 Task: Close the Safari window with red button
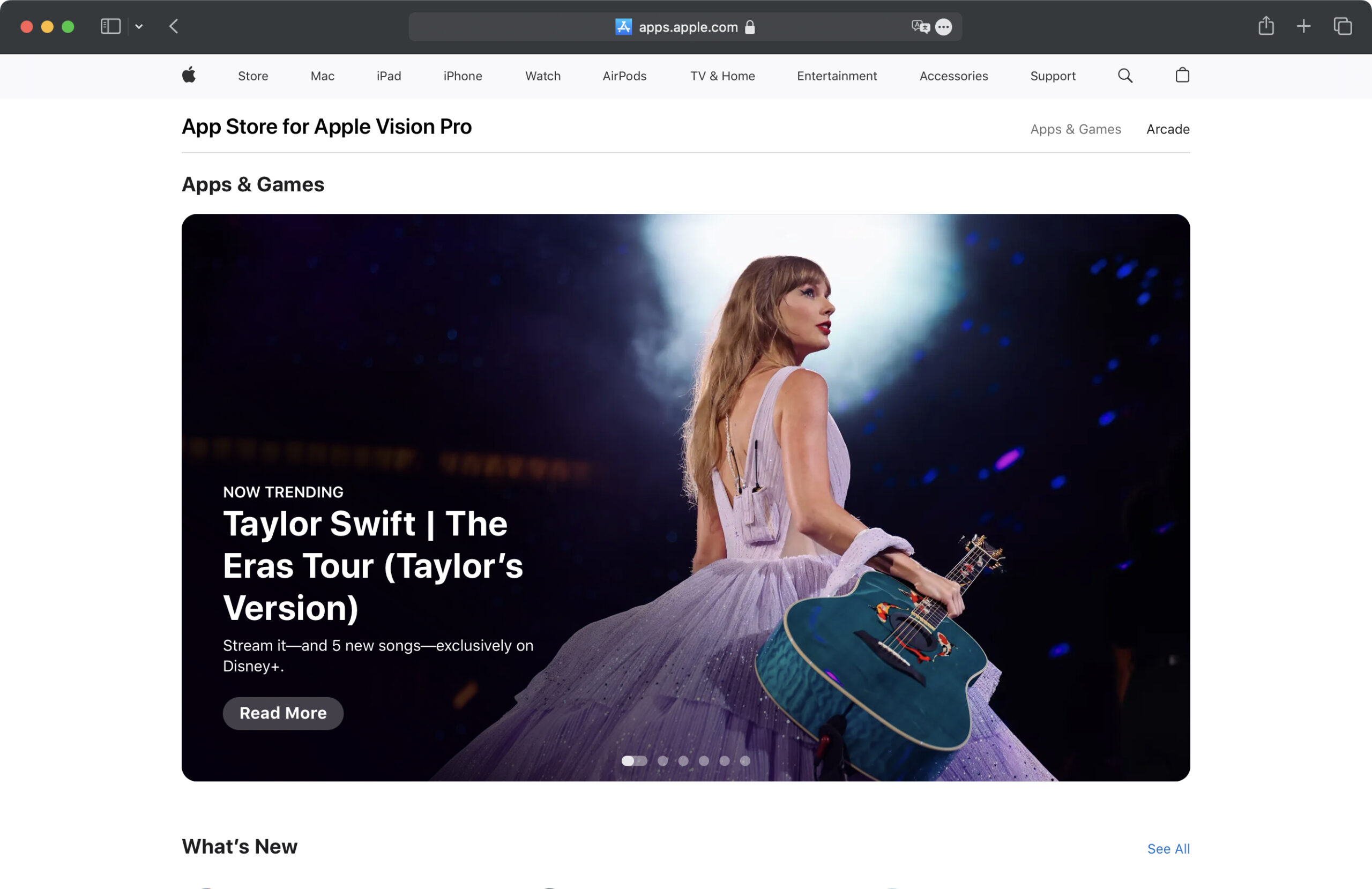26,26
